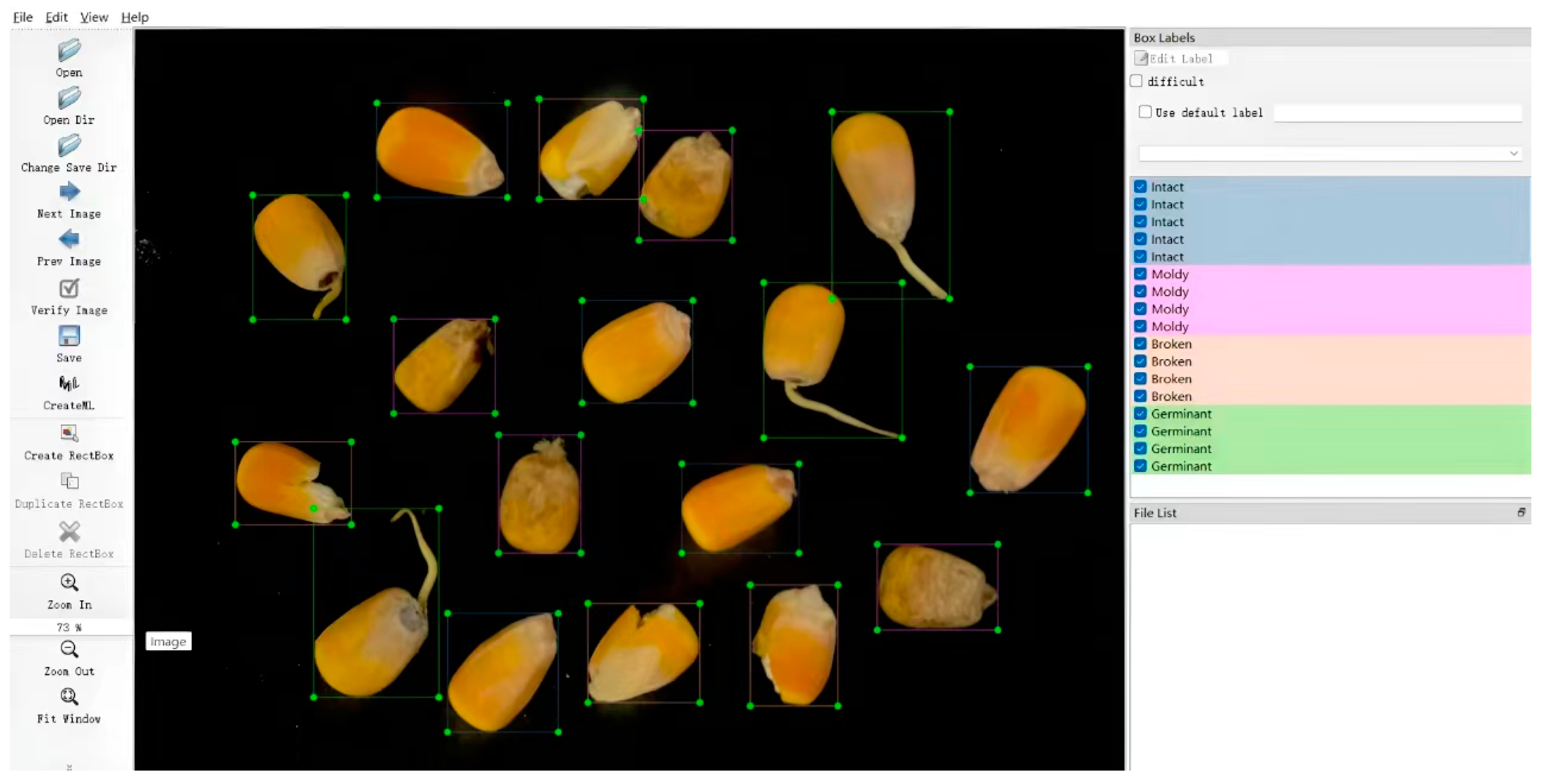Check the Use default label box
1542x784 pixels.
[1145, 112]
